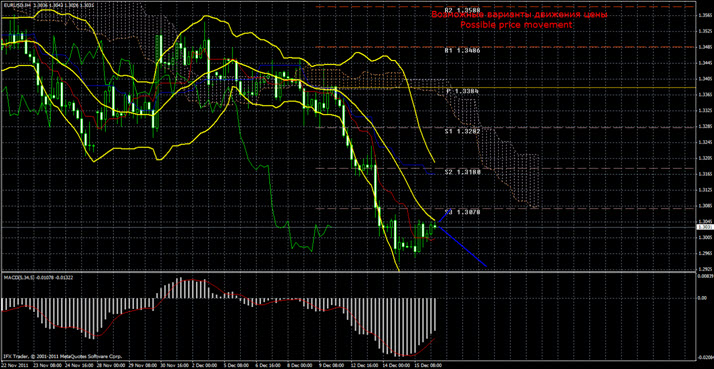Select the S3 1.3078 support level label
This screenshot has height=369, width=714.
click(462, 212)
